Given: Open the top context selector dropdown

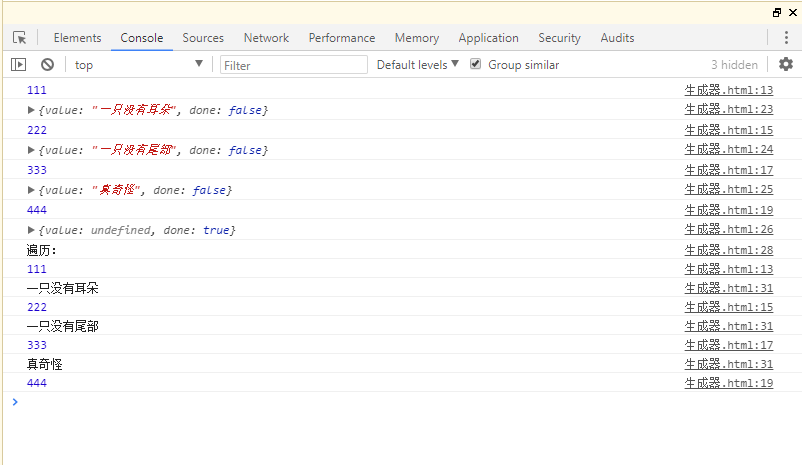Looking at the screenshot, I should (x=138, y=64).
